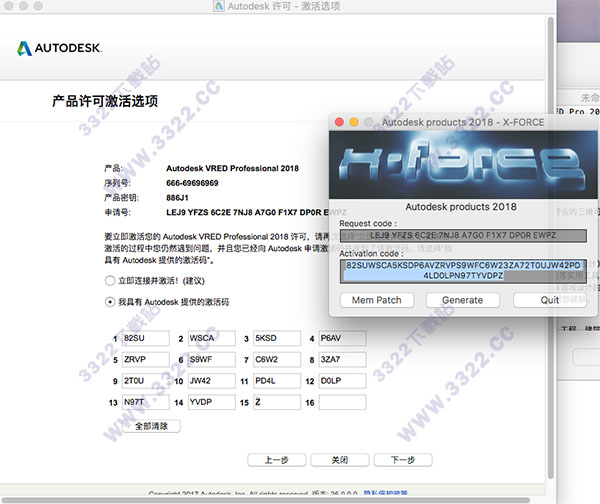The height and width of the screenshot is (504, 600).
Task: Click activation code field 6 containing S9WF
Action: point(212,360)
